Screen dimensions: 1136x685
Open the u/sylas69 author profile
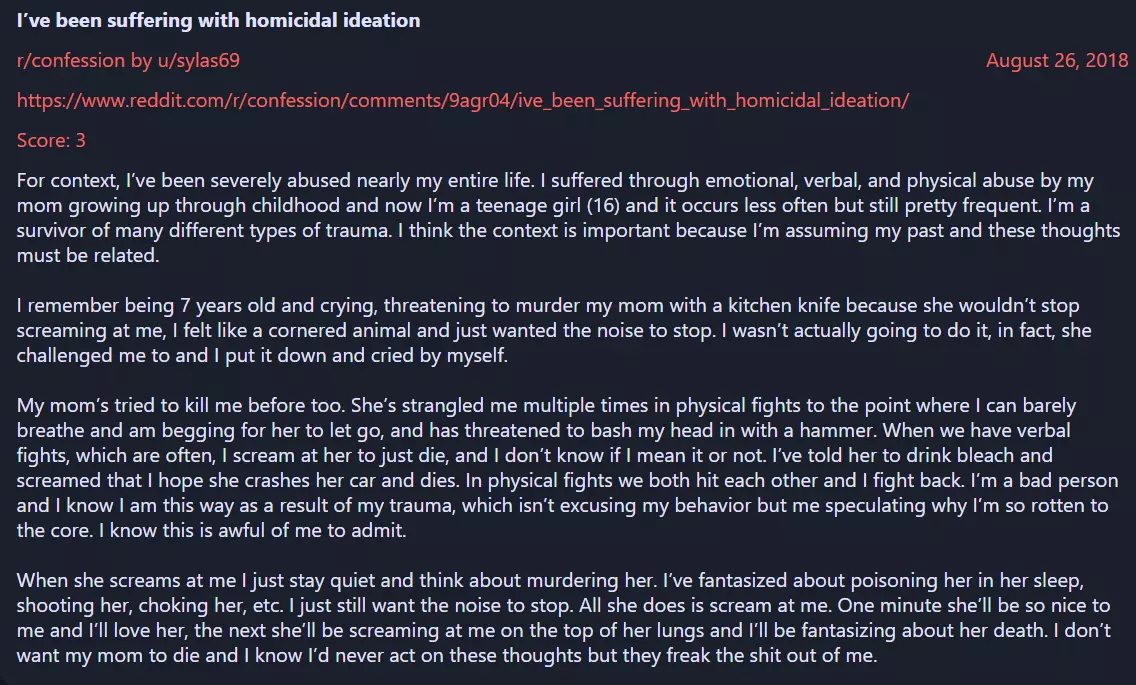[x=199, y=60]
